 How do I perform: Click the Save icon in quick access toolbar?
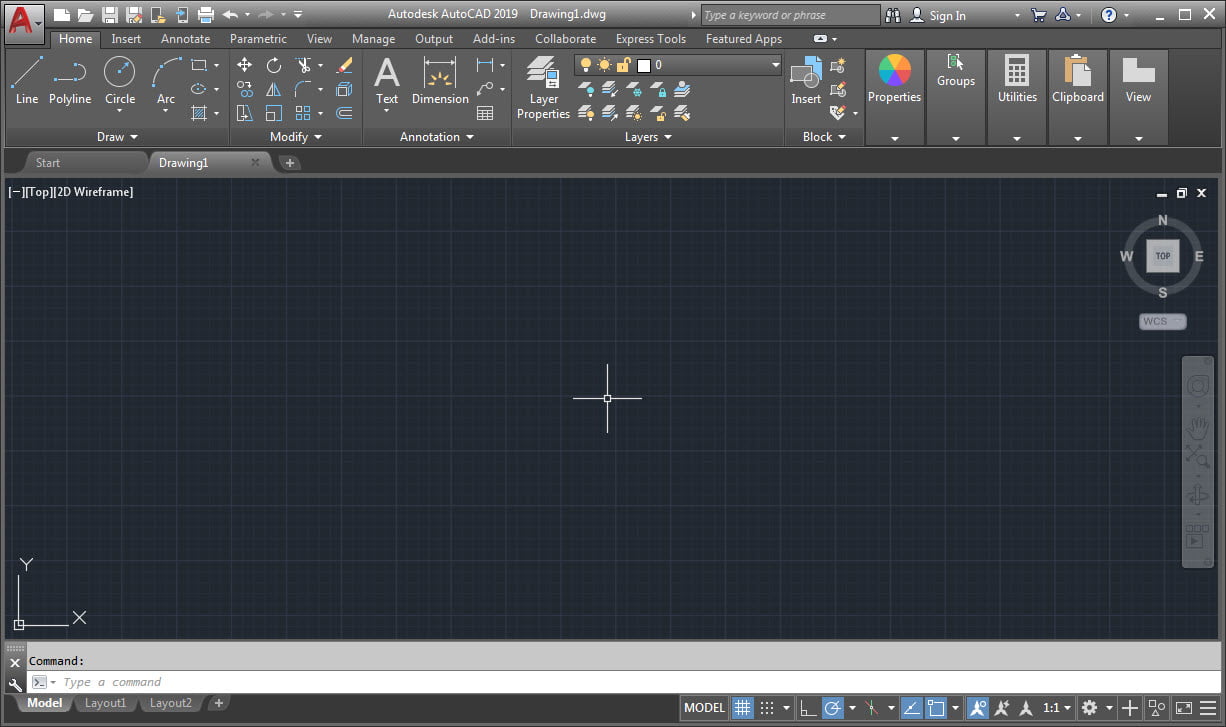110,15
